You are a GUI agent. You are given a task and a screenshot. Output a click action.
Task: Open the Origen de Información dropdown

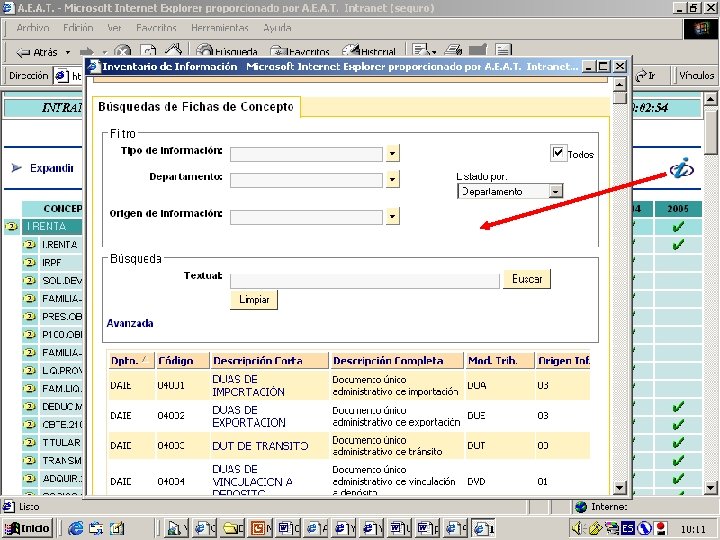point(392,216)
